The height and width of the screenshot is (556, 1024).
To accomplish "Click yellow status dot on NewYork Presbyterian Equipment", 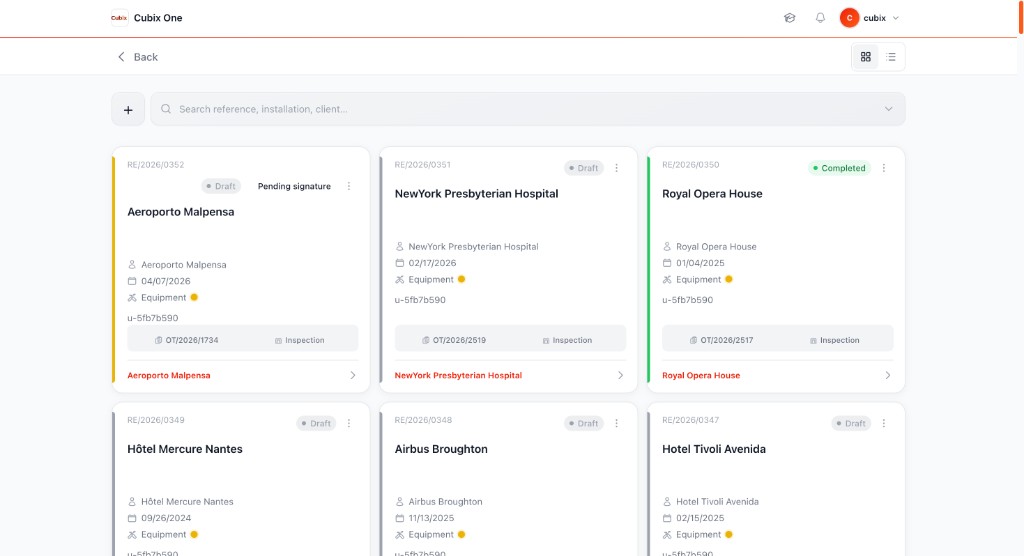I will [462, 279].
